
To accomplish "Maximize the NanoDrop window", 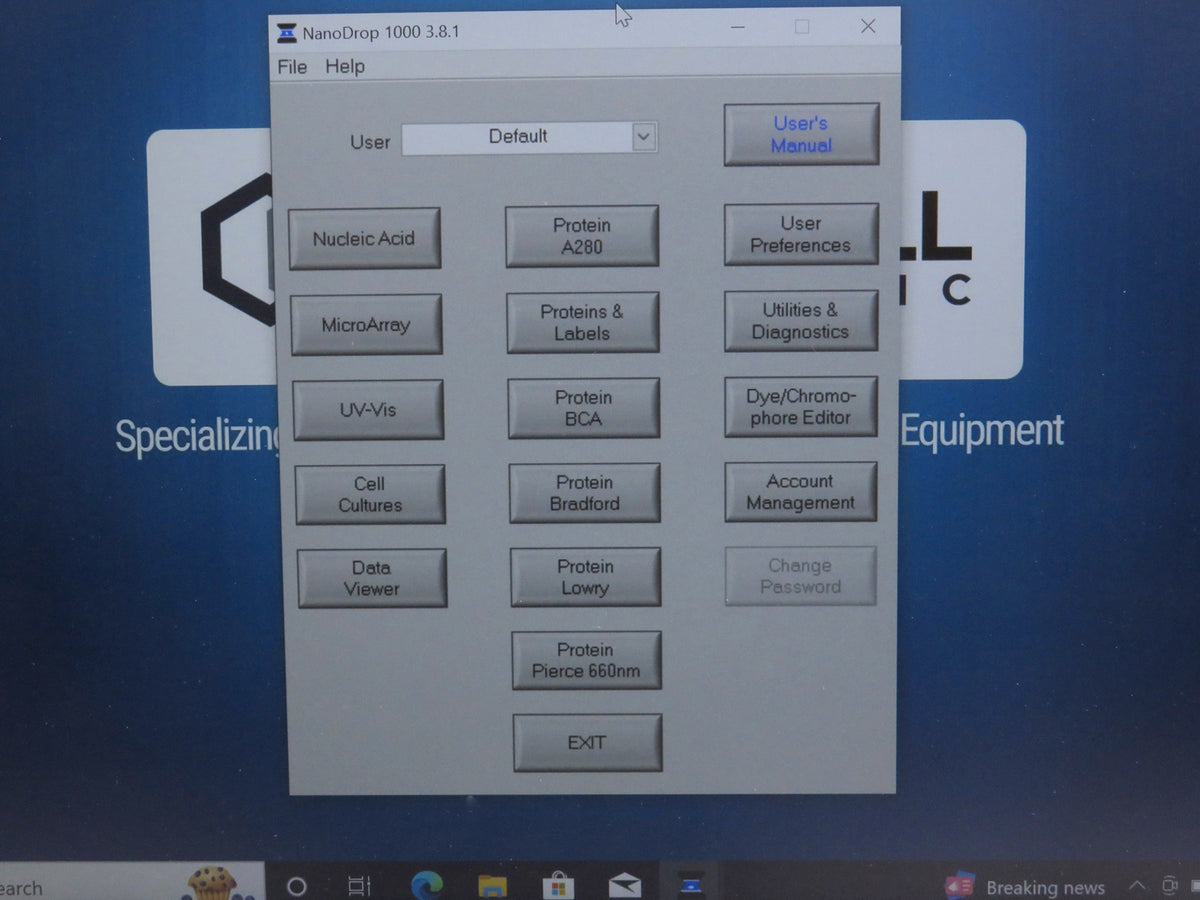I will point(802,27).
